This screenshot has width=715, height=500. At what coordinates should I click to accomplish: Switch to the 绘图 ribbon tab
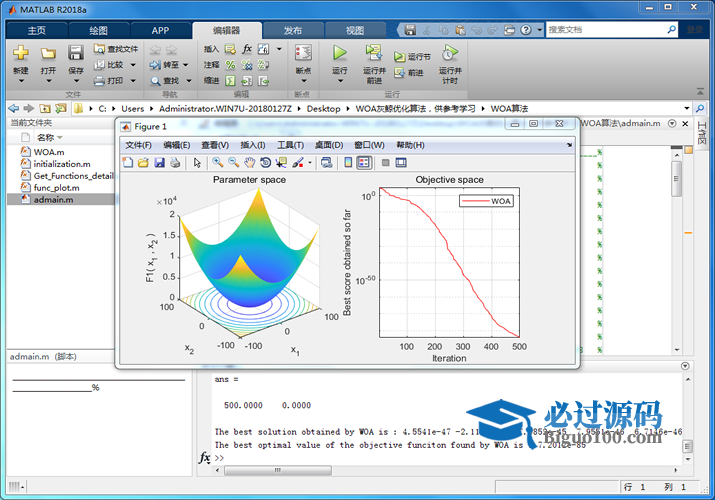tap(98, 31)
